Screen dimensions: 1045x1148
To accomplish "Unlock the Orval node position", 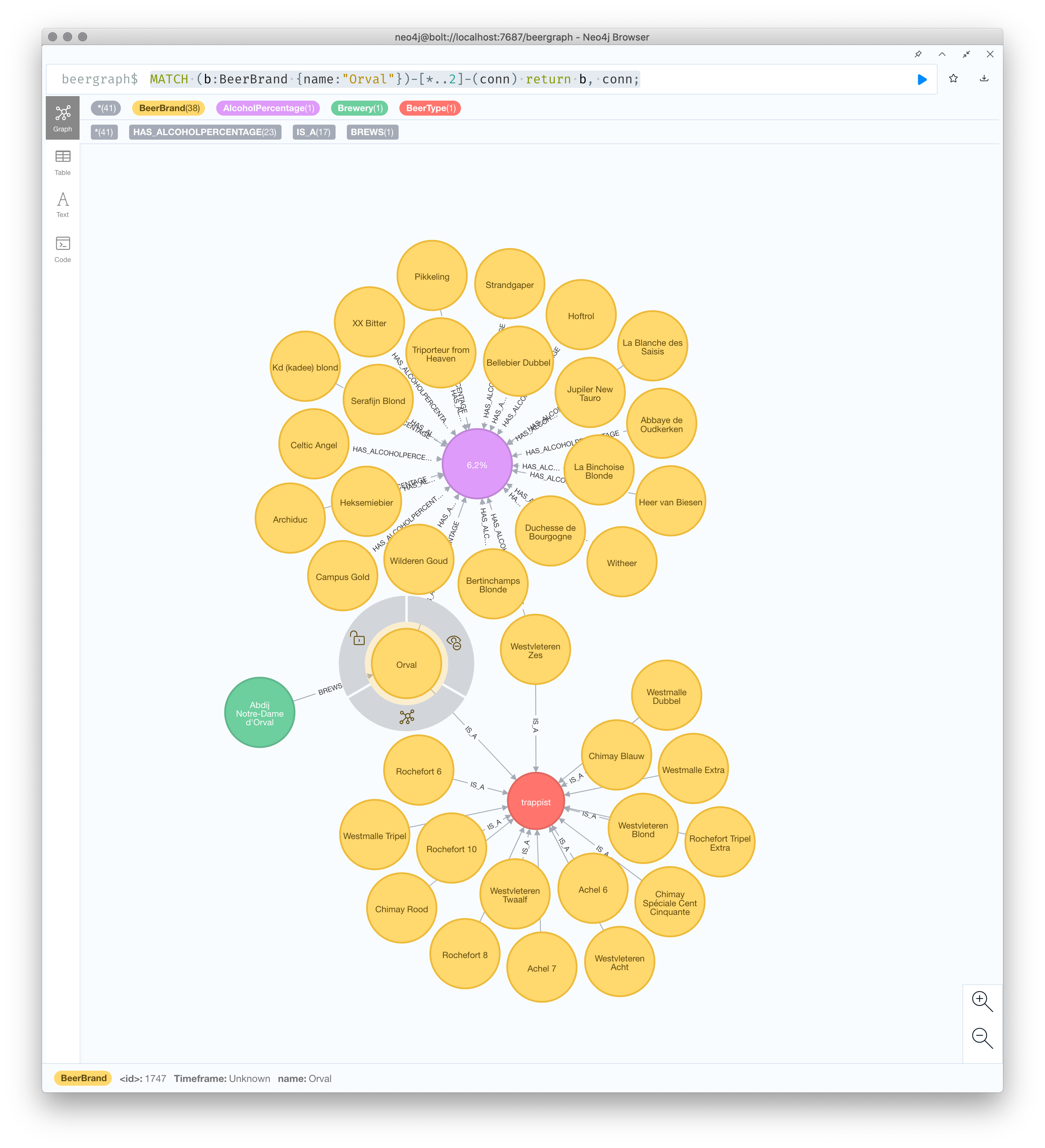I will pos(358,638).
